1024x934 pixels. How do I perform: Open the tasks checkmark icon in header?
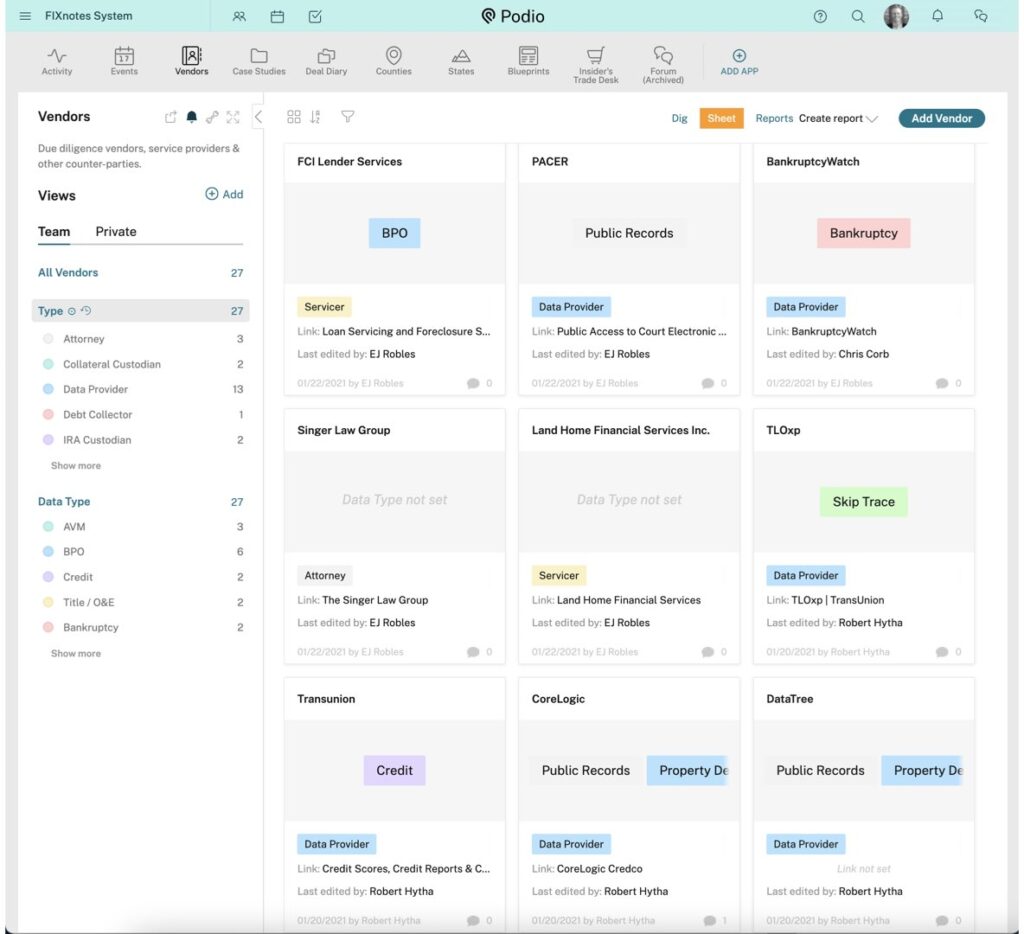(315, 16)
